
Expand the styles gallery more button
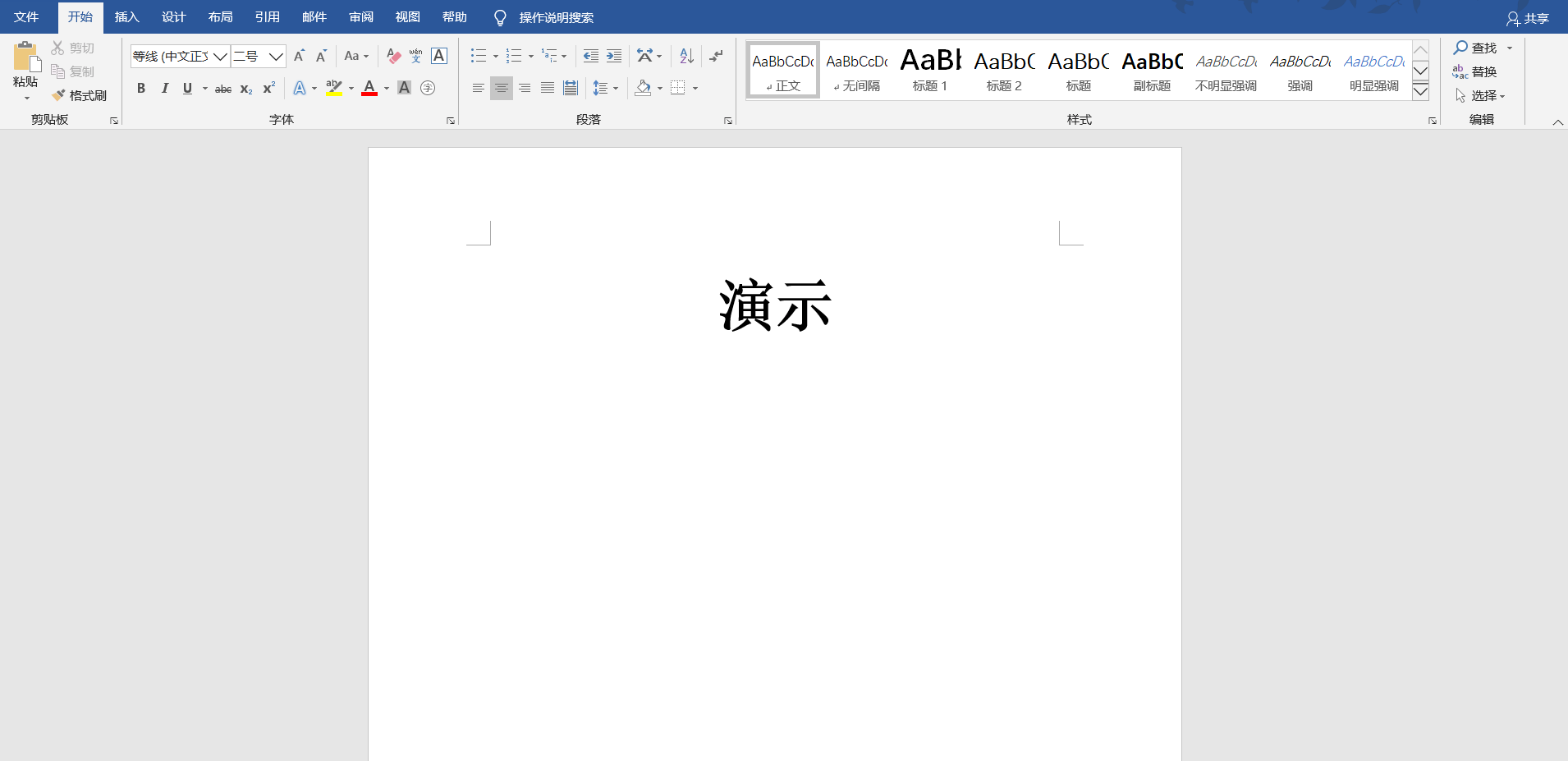1420,91
